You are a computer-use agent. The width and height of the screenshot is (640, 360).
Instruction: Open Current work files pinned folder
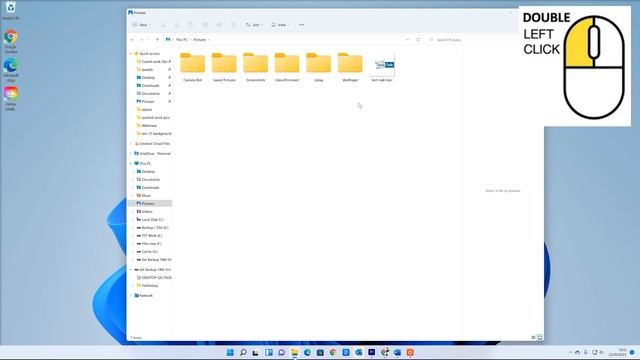click(153, 62)
